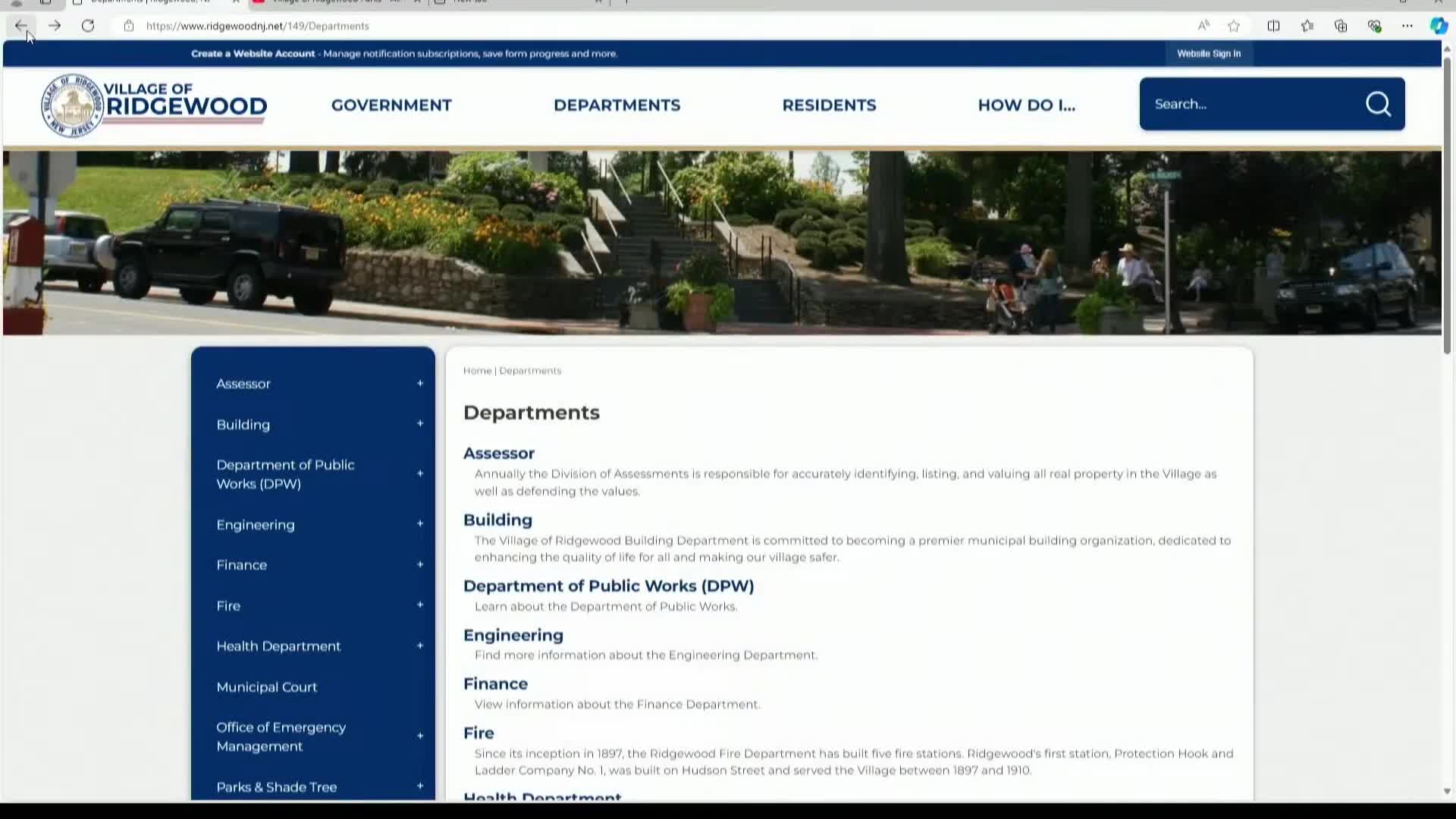This screenshot has height=819, width=1456.
Task: Open Department of Public Works (DPW) sidebar link
Action: click(285, 474)
